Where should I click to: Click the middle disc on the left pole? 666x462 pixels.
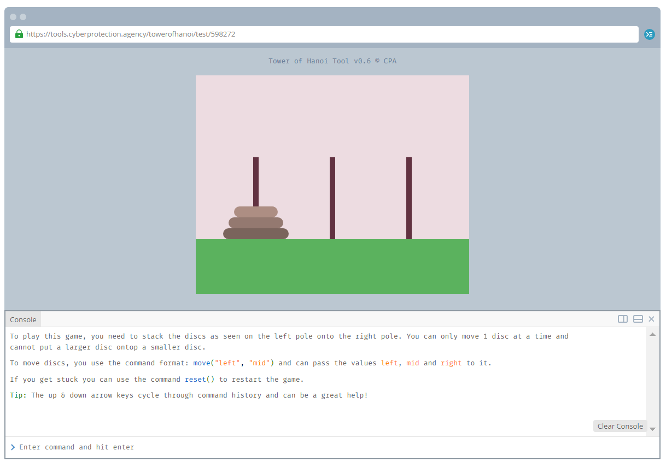256,222
